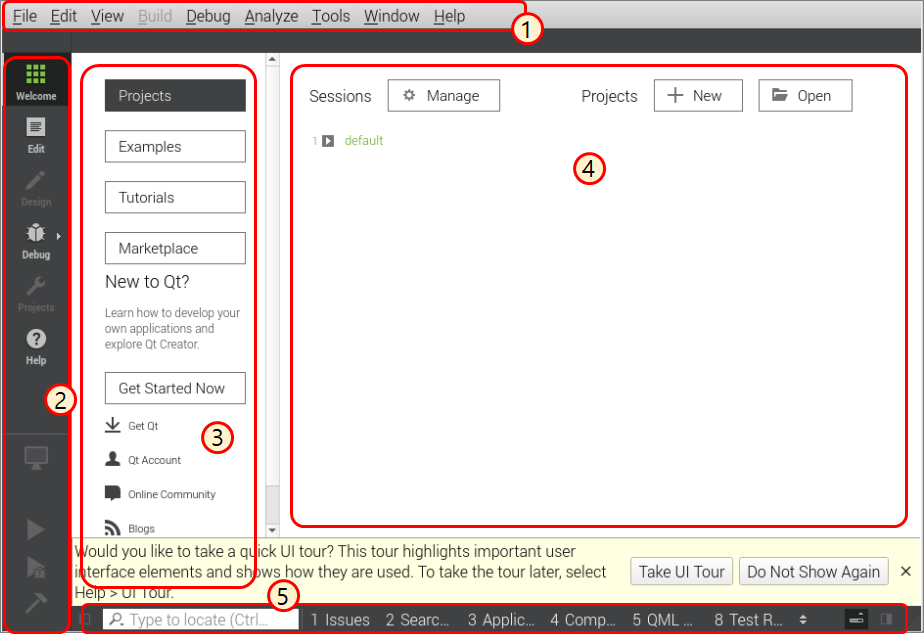Click the Open project button
Viewport: 924px width, 634px height.
[x=805, y=95]
